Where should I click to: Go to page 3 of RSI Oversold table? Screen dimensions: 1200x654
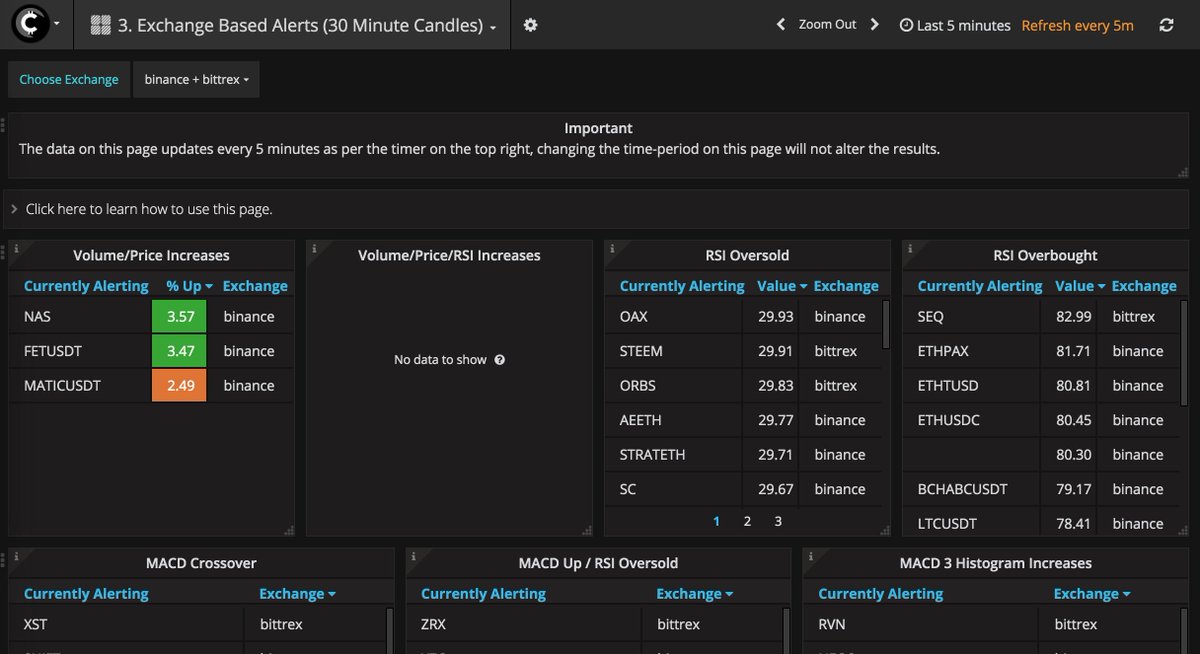(x=778, y=521)
